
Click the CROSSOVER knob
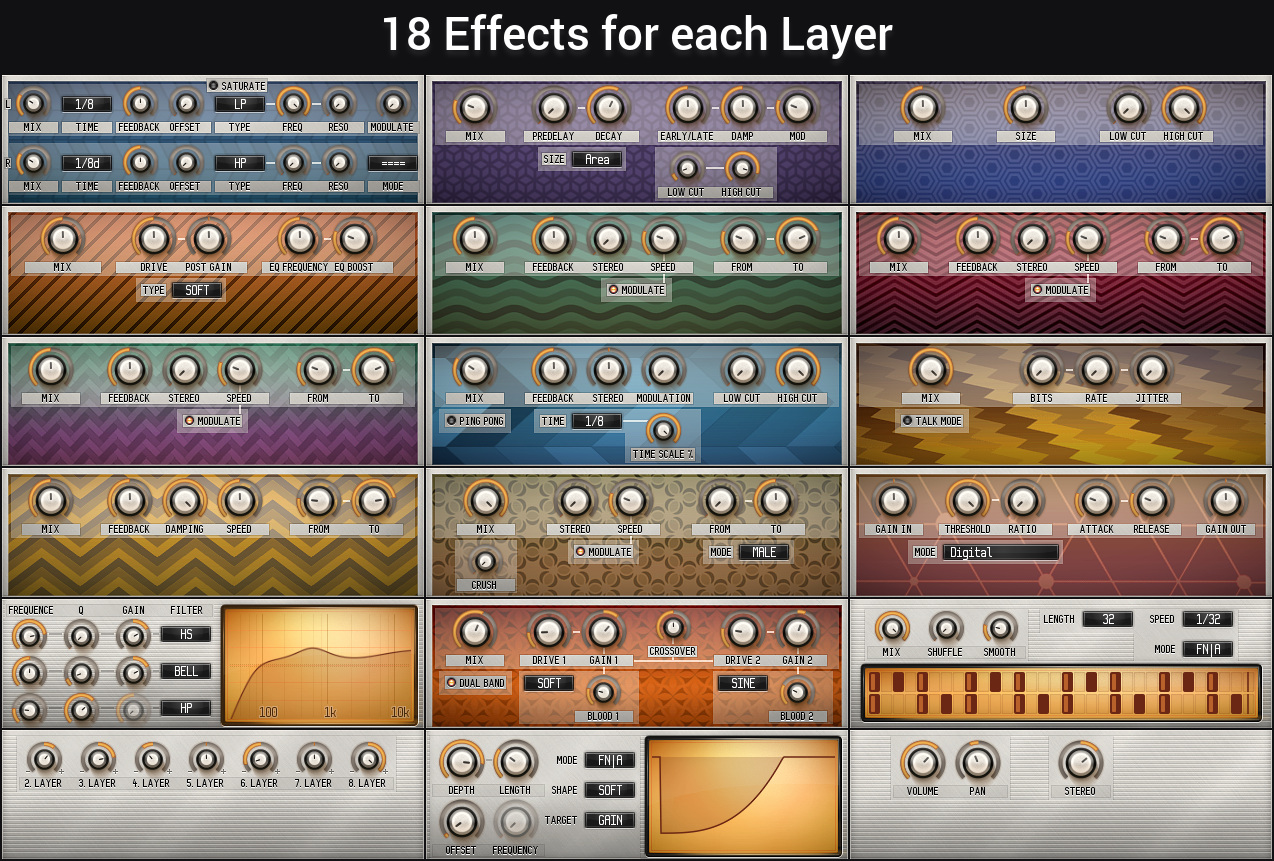click(673, 627)
